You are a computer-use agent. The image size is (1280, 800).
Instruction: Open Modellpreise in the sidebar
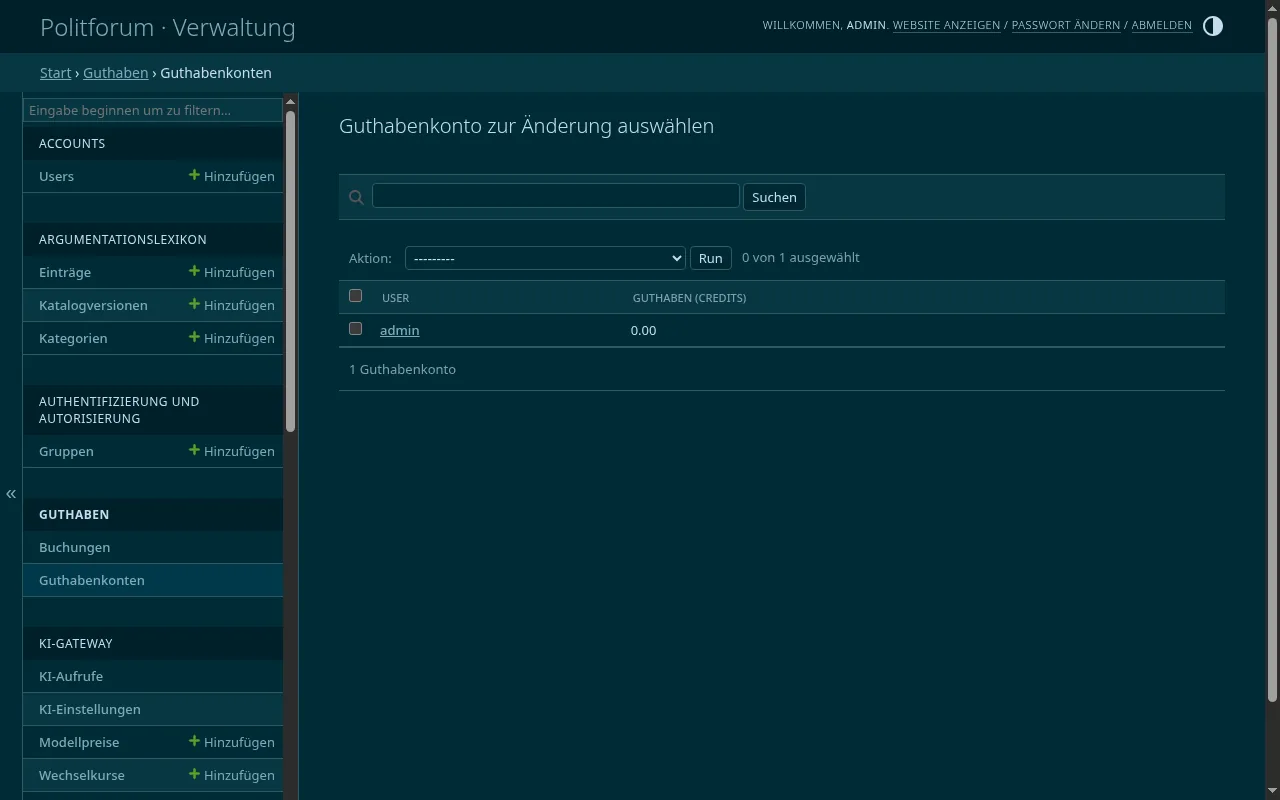(x=79, y=742)
